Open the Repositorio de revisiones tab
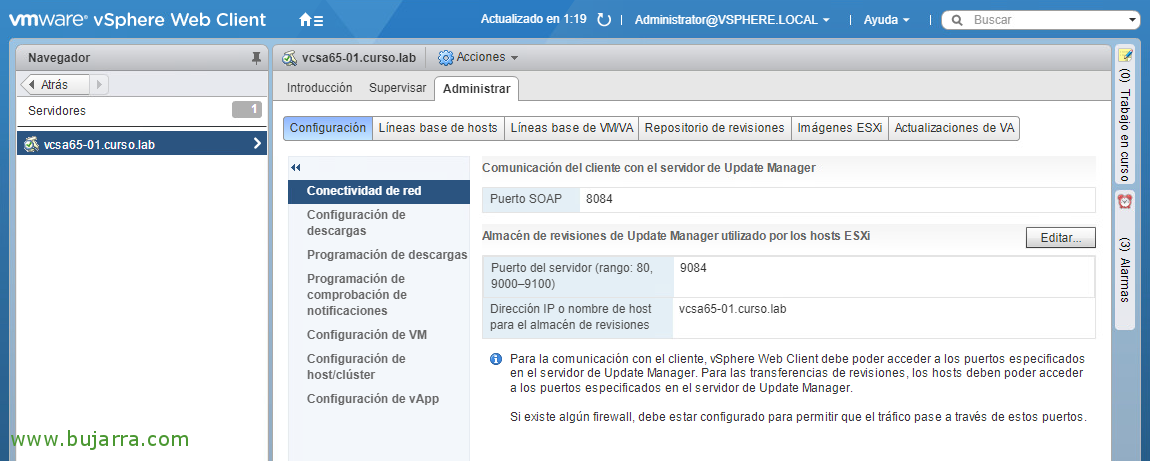Viewport: 1150px width, 461px height. coord(715,128)
